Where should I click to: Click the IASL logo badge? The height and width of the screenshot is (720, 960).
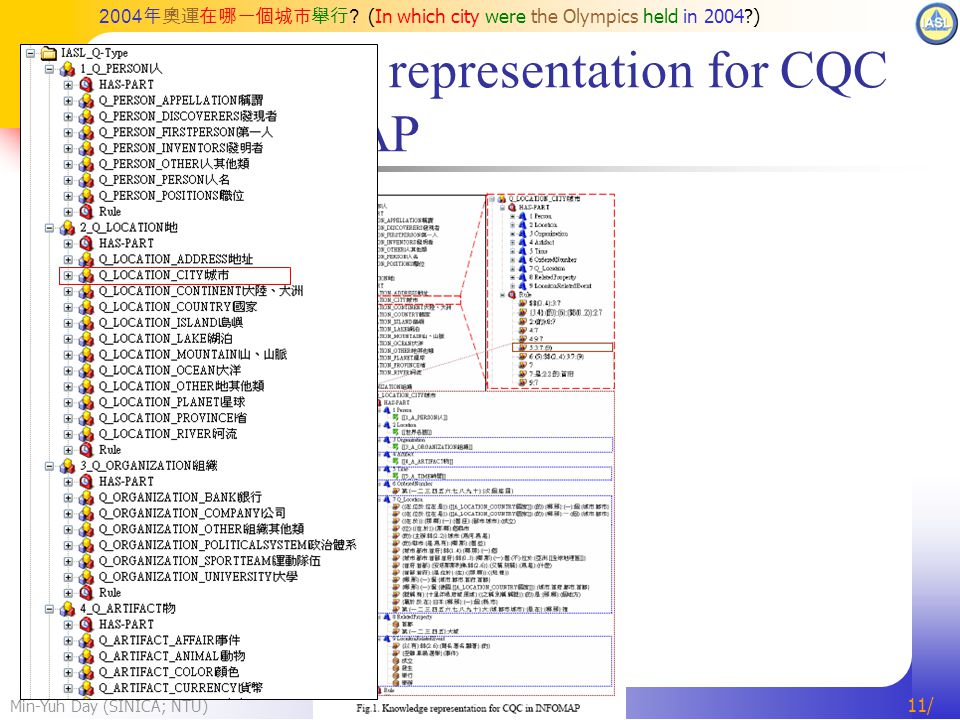[936, 23]
